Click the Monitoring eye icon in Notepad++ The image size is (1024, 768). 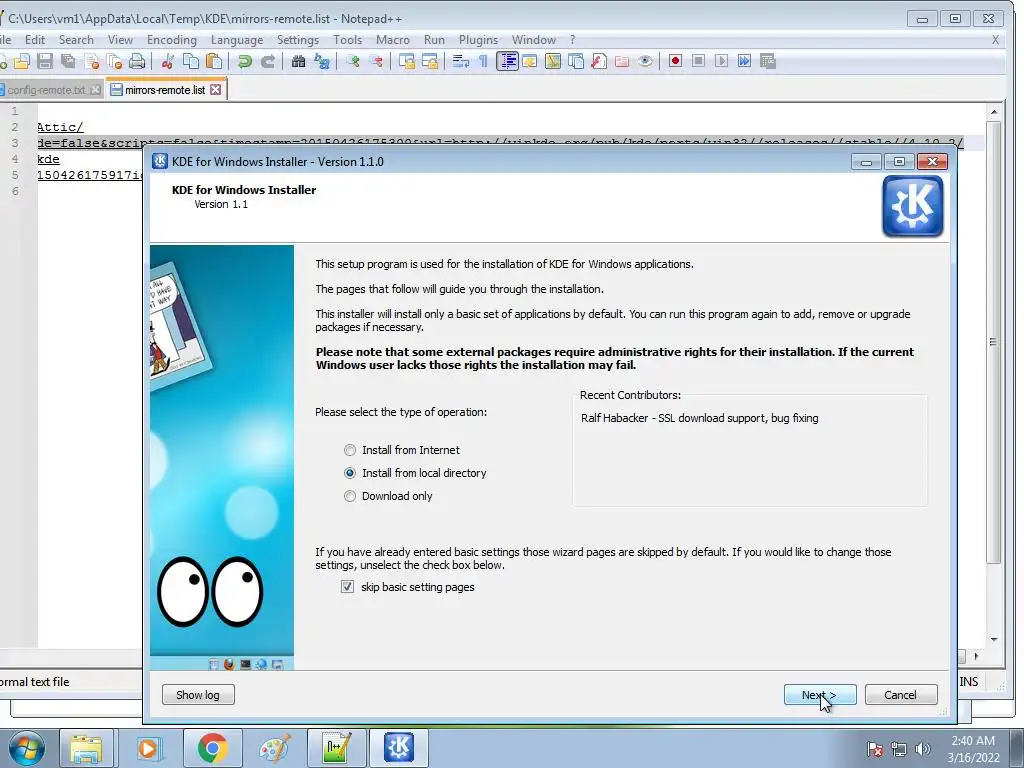tap(645, 61)
